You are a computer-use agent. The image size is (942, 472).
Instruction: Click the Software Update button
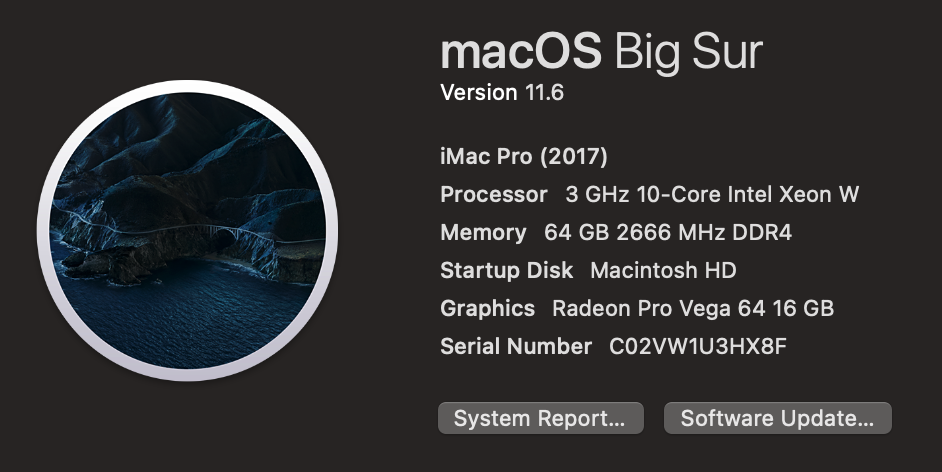(777, 418)
